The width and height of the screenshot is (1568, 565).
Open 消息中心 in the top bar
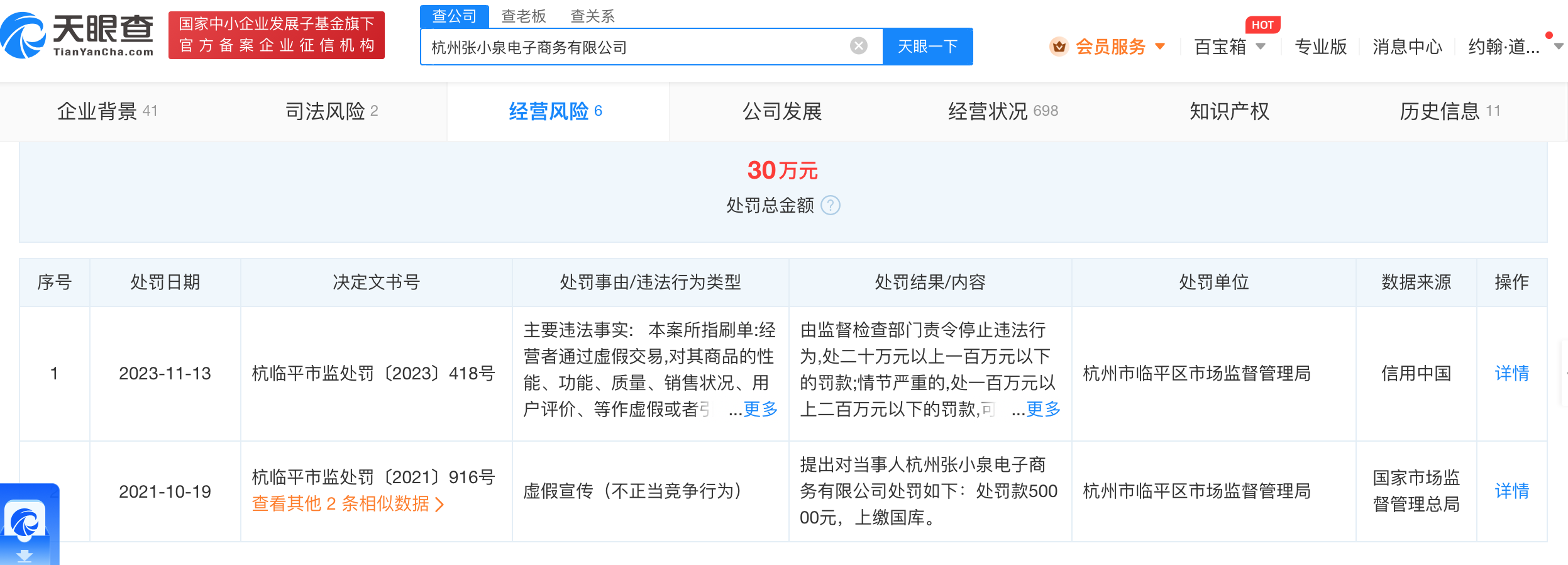click(x=1407, y=47)
